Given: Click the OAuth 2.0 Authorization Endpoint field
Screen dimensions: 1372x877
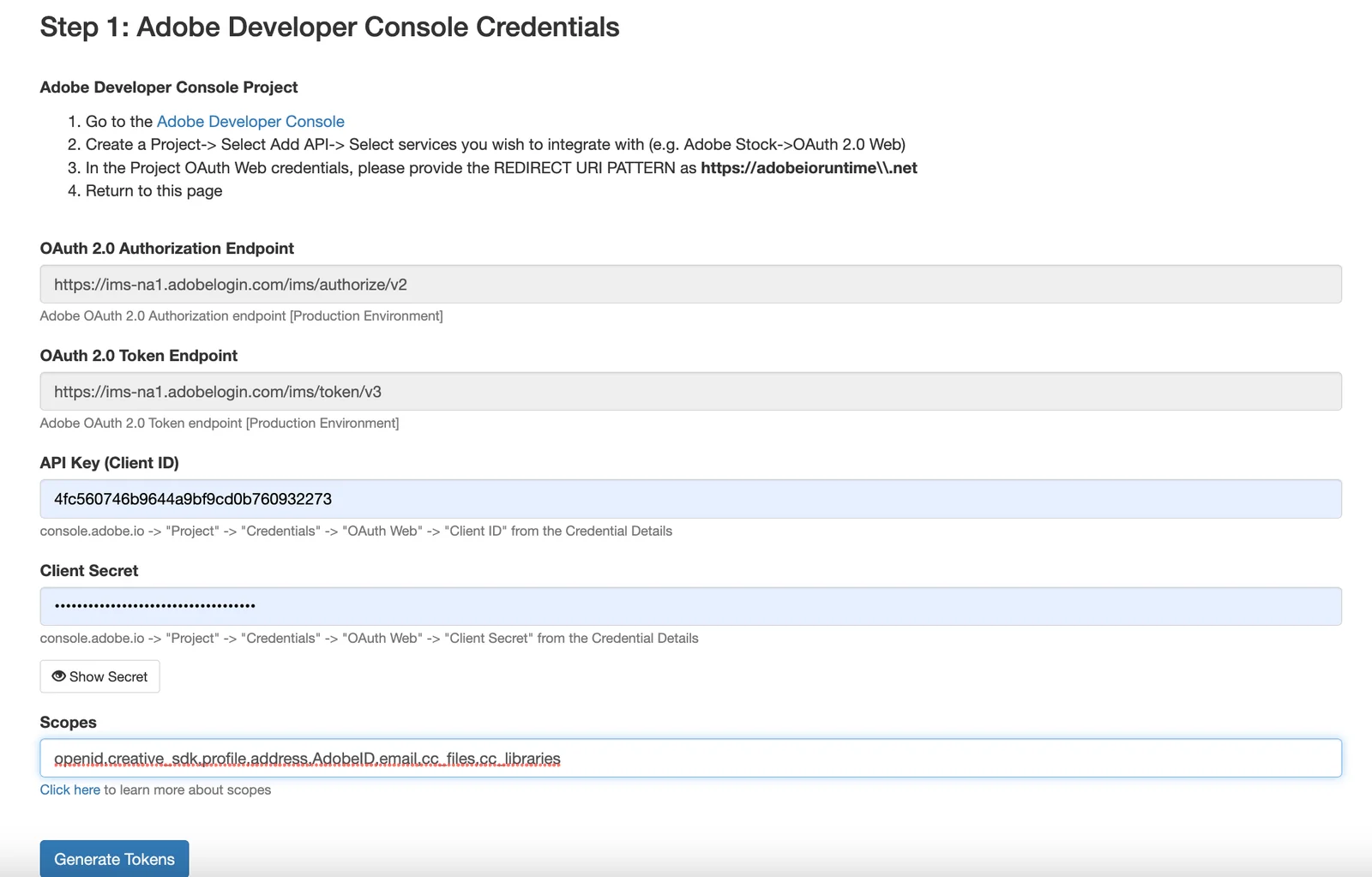Looking at the screenshot, I should 690,284.
